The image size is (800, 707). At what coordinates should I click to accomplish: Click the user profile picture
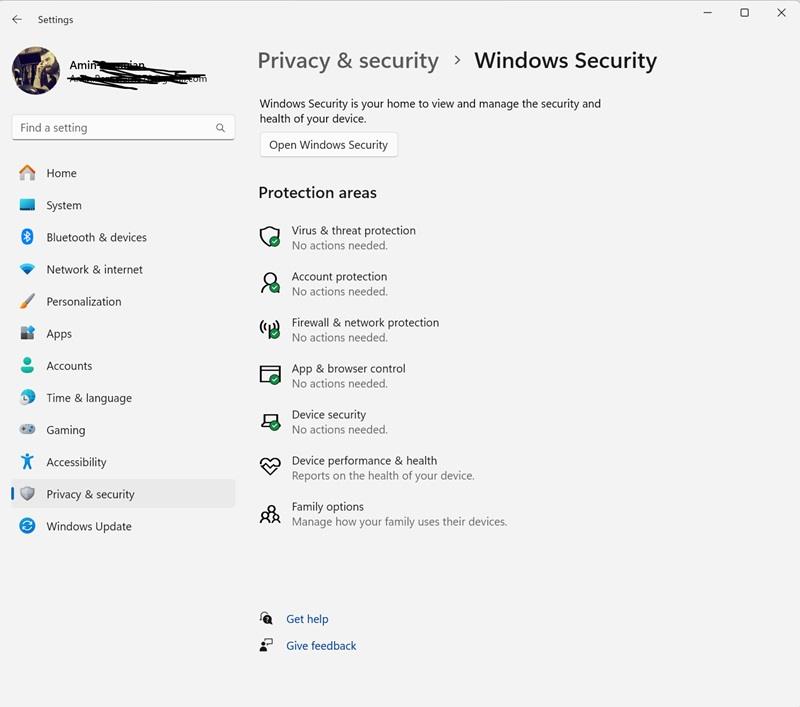pos(36,70)
